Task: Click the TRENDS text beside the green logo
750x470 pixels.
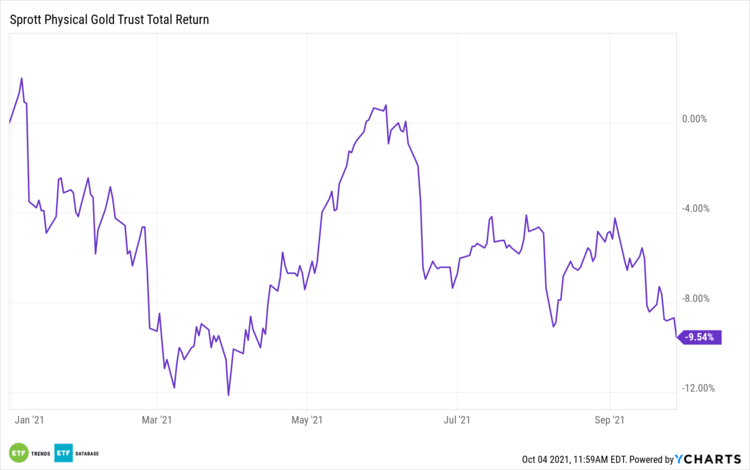Action: pos(40,452)
